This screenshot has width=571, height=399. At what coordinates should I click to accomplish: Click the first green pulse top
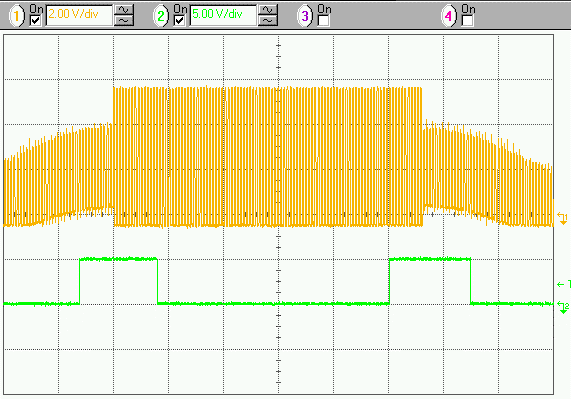[118, 259]
